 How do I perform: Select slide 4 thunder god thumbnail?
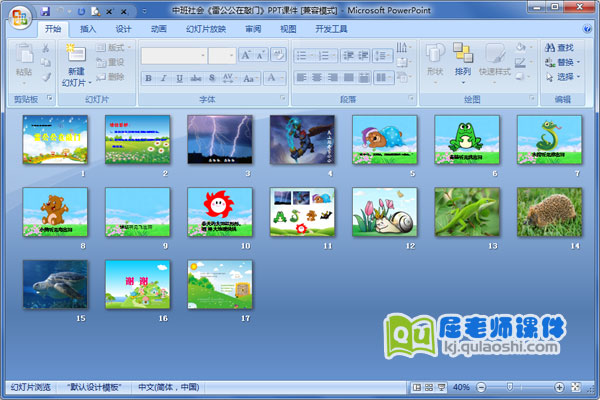point(302,139)
